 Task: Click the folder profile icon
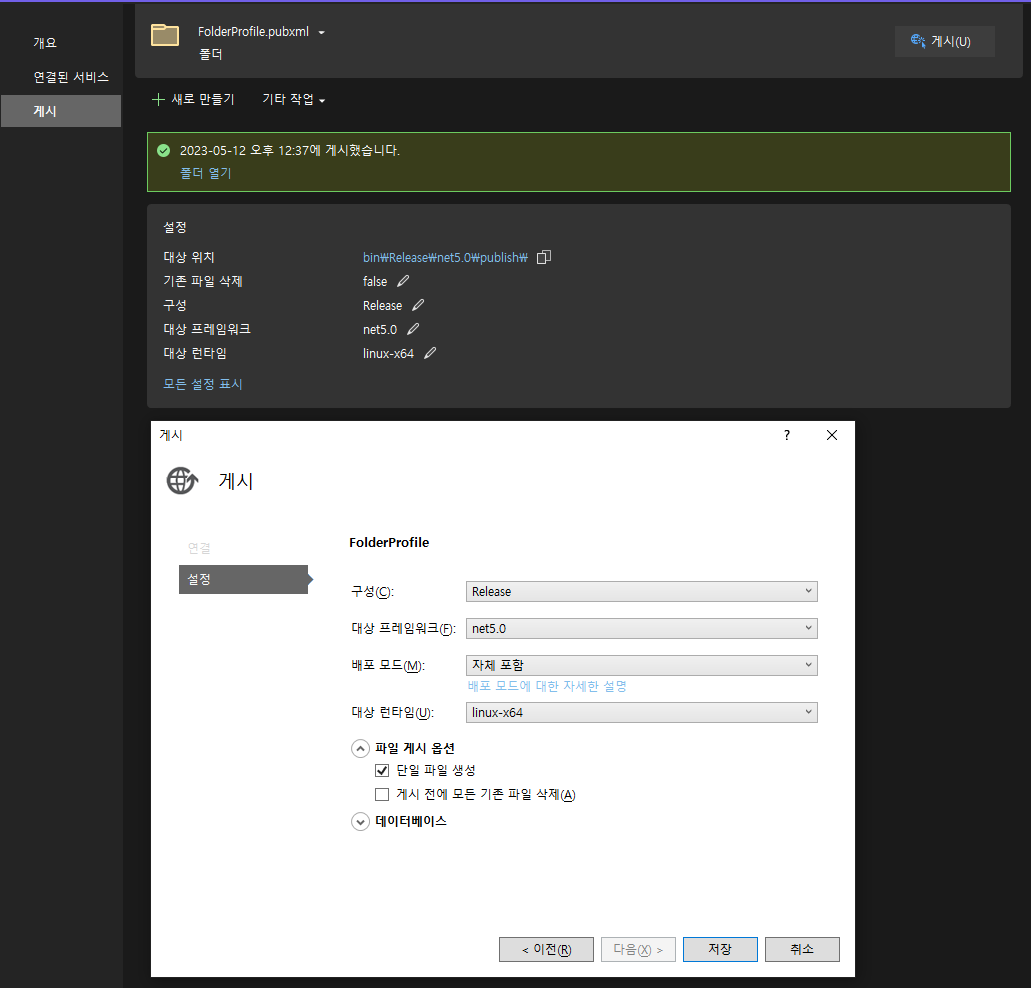click(x=164, y=35)
